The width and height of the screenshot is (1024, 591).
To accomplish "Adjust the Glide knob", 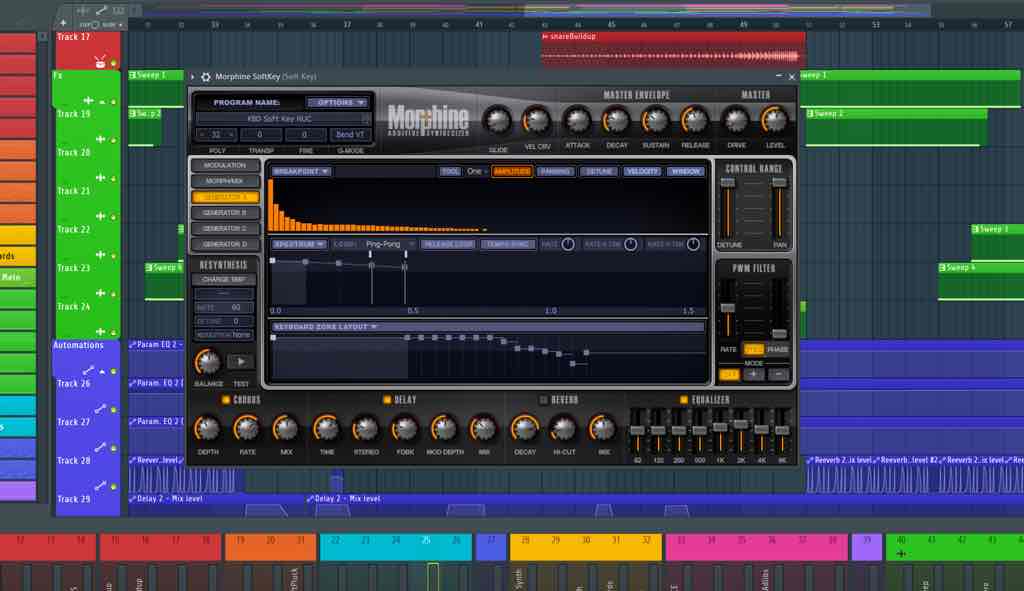I will 498,121.
